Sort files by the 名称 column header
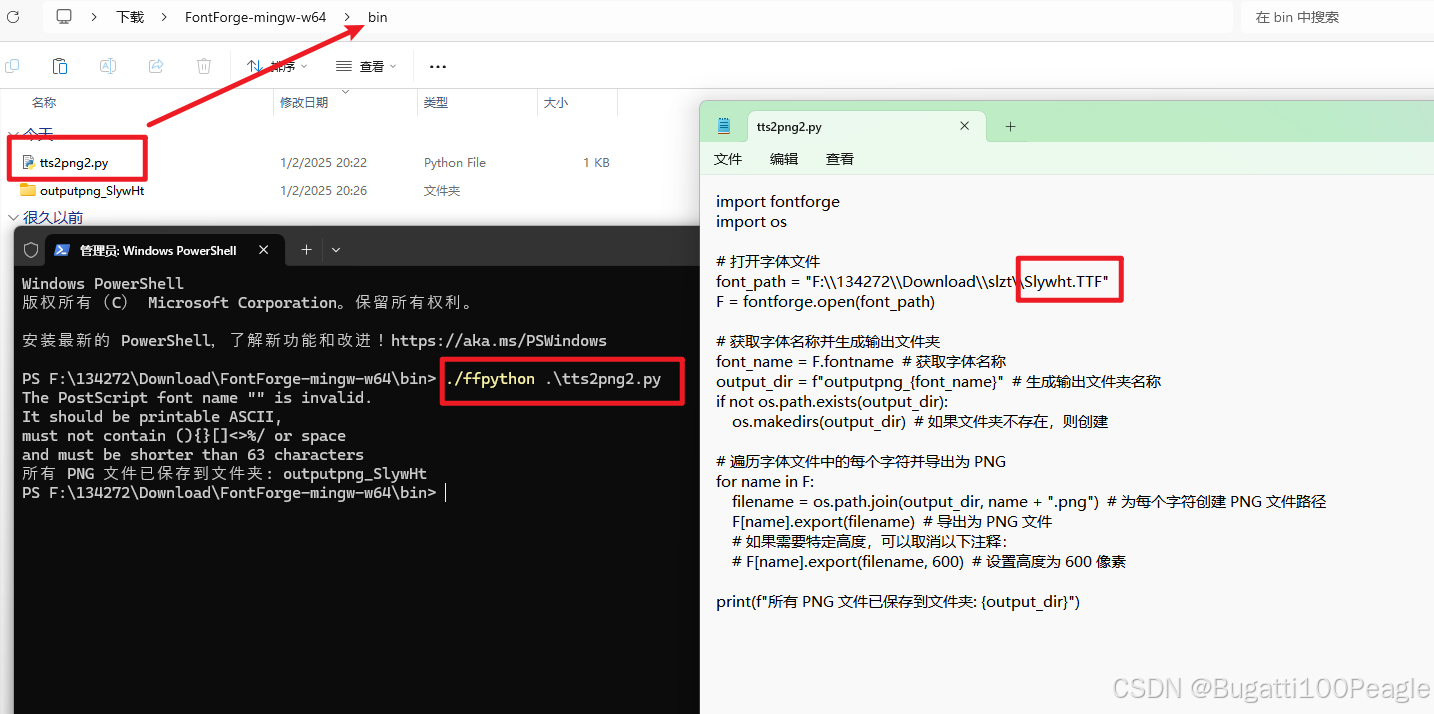Screen dimensions: 1434x714 tap(44, 102)
